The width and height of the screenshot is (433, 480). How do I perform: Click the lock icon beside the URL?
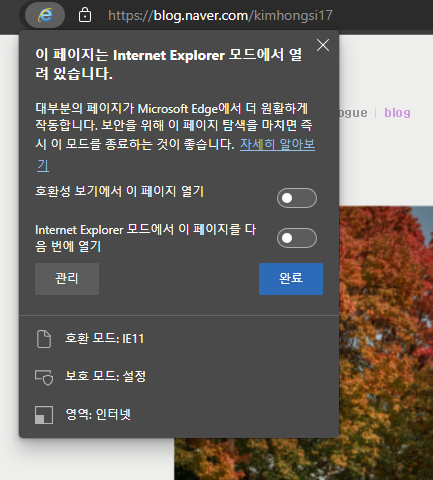pos(85,15)
